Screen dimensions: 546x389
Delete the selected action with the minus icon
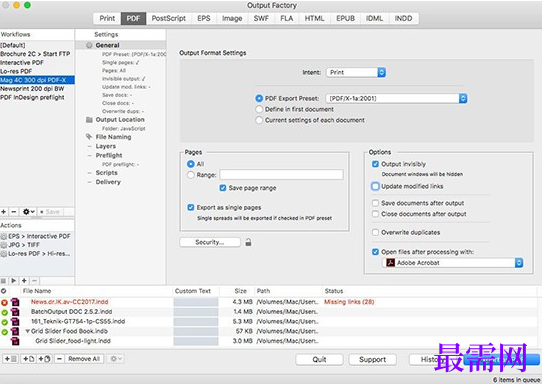(34, 281)
